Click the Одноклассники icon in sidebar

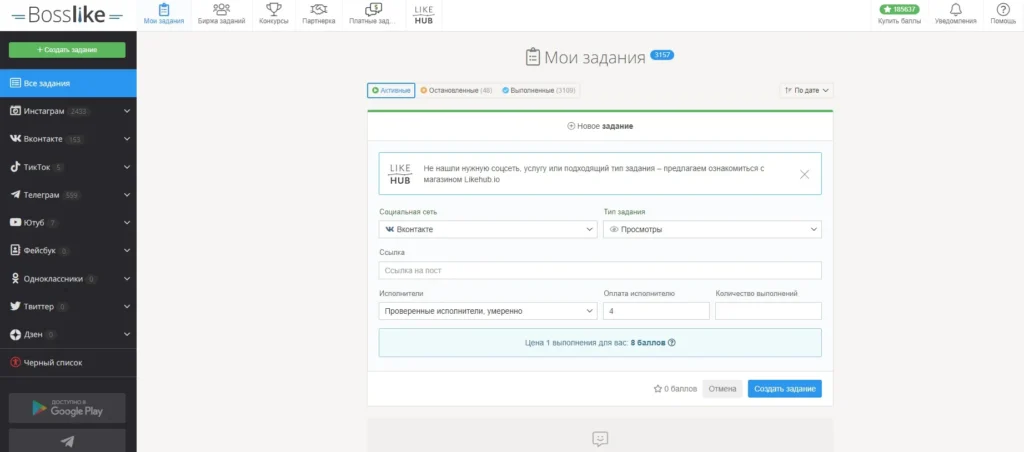pos(16,278)
